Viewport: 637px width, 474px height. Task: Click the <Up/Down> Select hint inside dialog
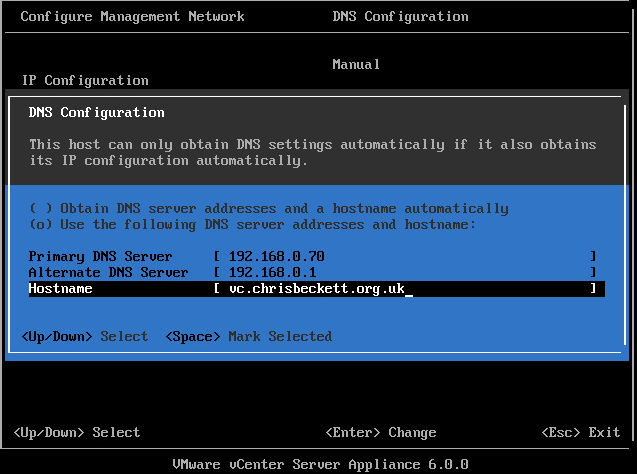coord(84,337)
